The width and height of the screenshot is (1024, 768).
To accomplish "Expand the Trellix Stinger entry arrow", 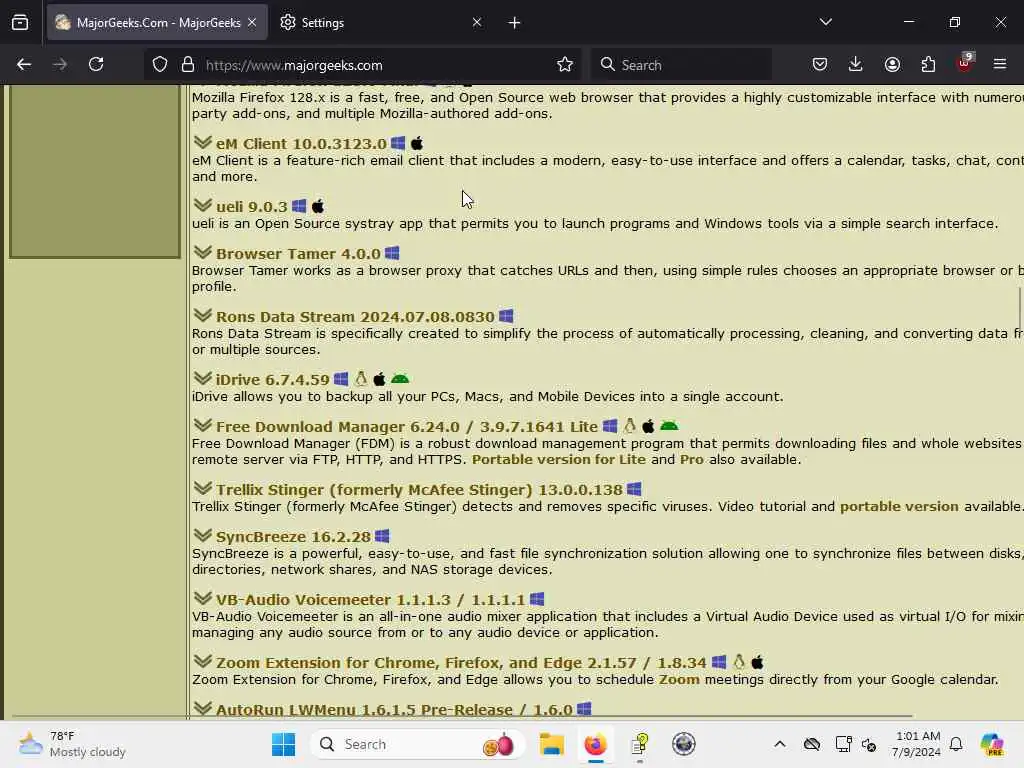I will coord(202,488).
